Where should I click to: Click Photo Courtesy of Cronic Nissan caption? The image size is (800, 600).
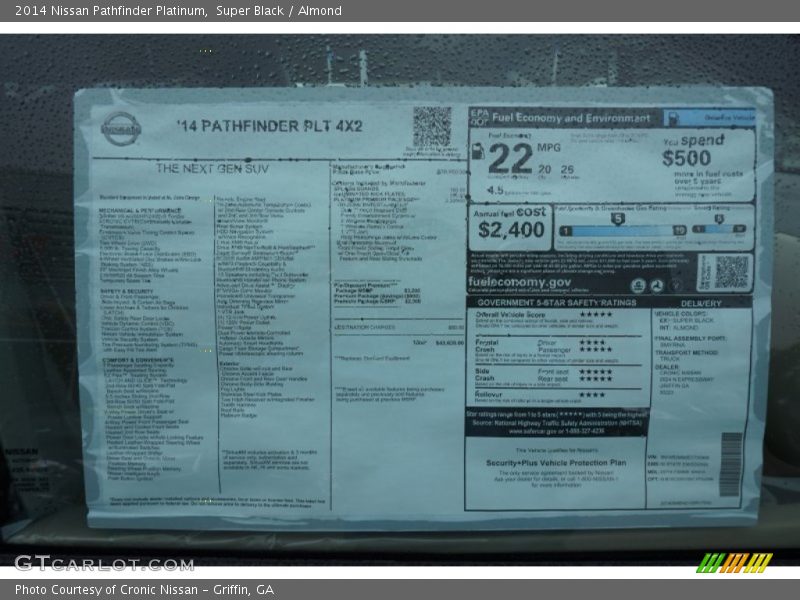point(144,590)
